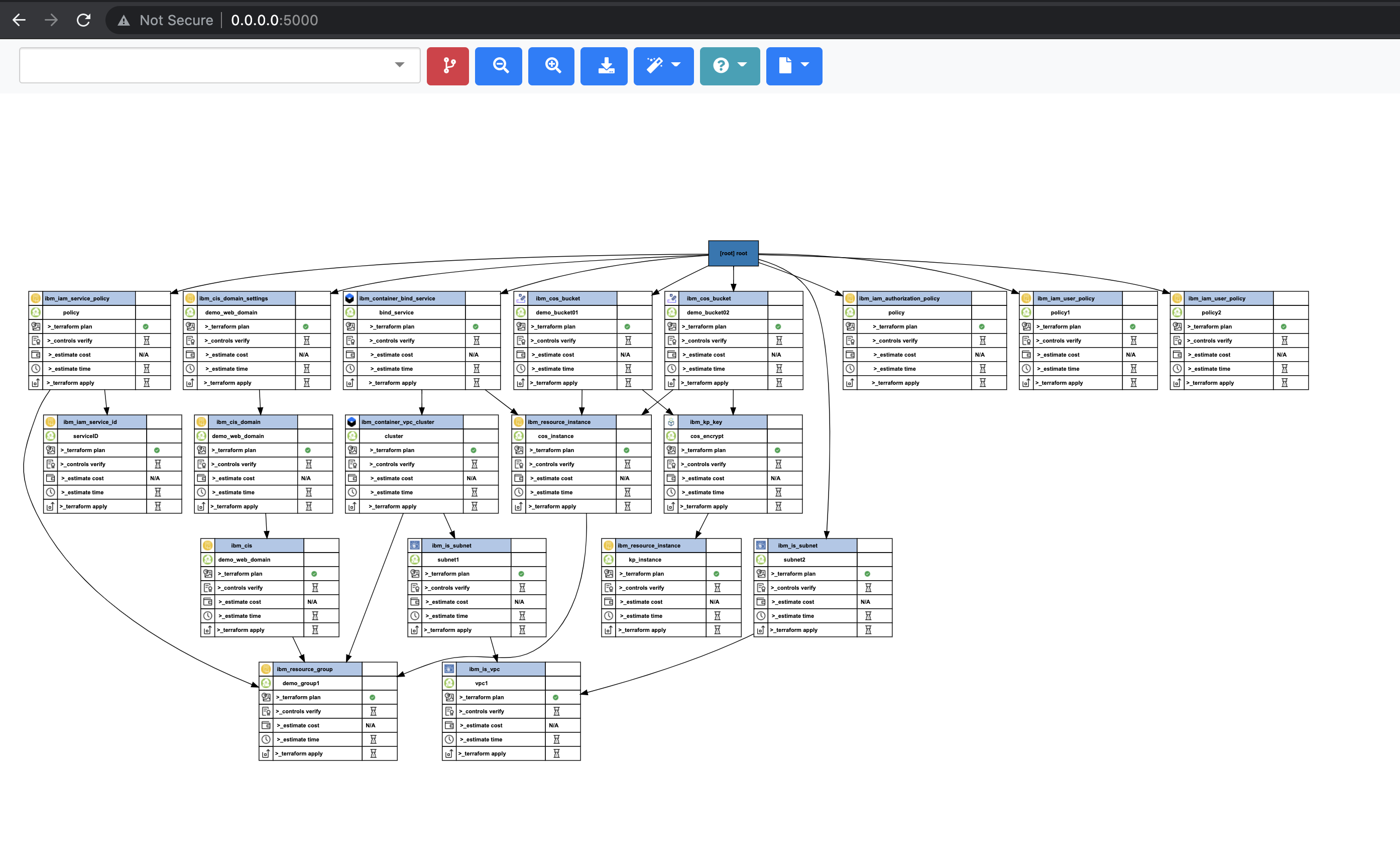Select the [root] root node
The height and width of the screenshot is (868, 1400).
733,253
